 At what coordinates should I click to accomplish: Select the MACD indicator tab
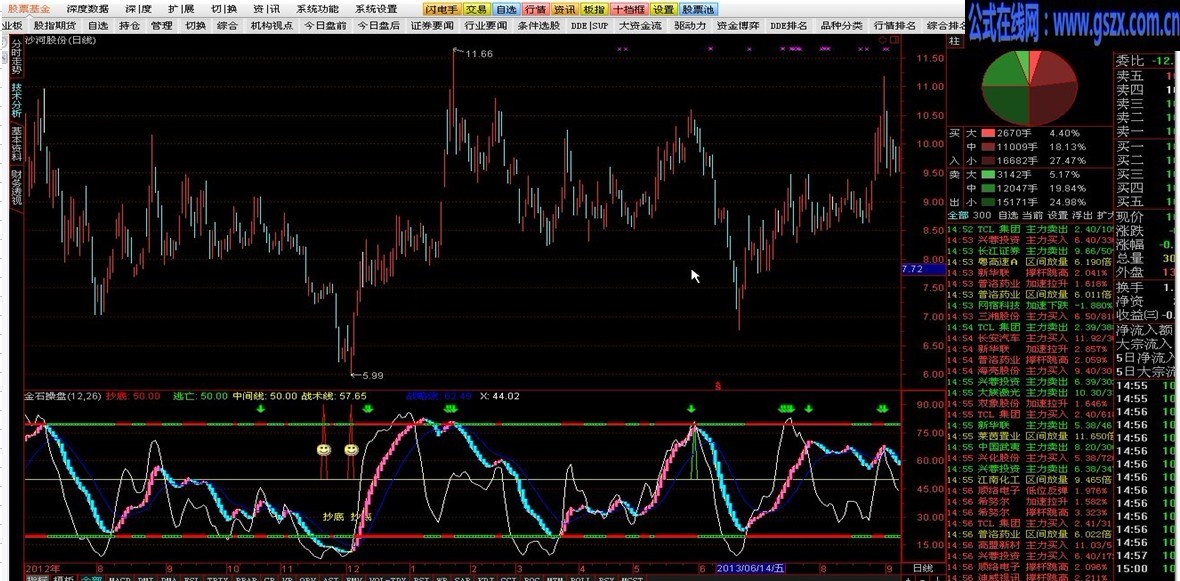pyautogui.click(x=119, y=576)
